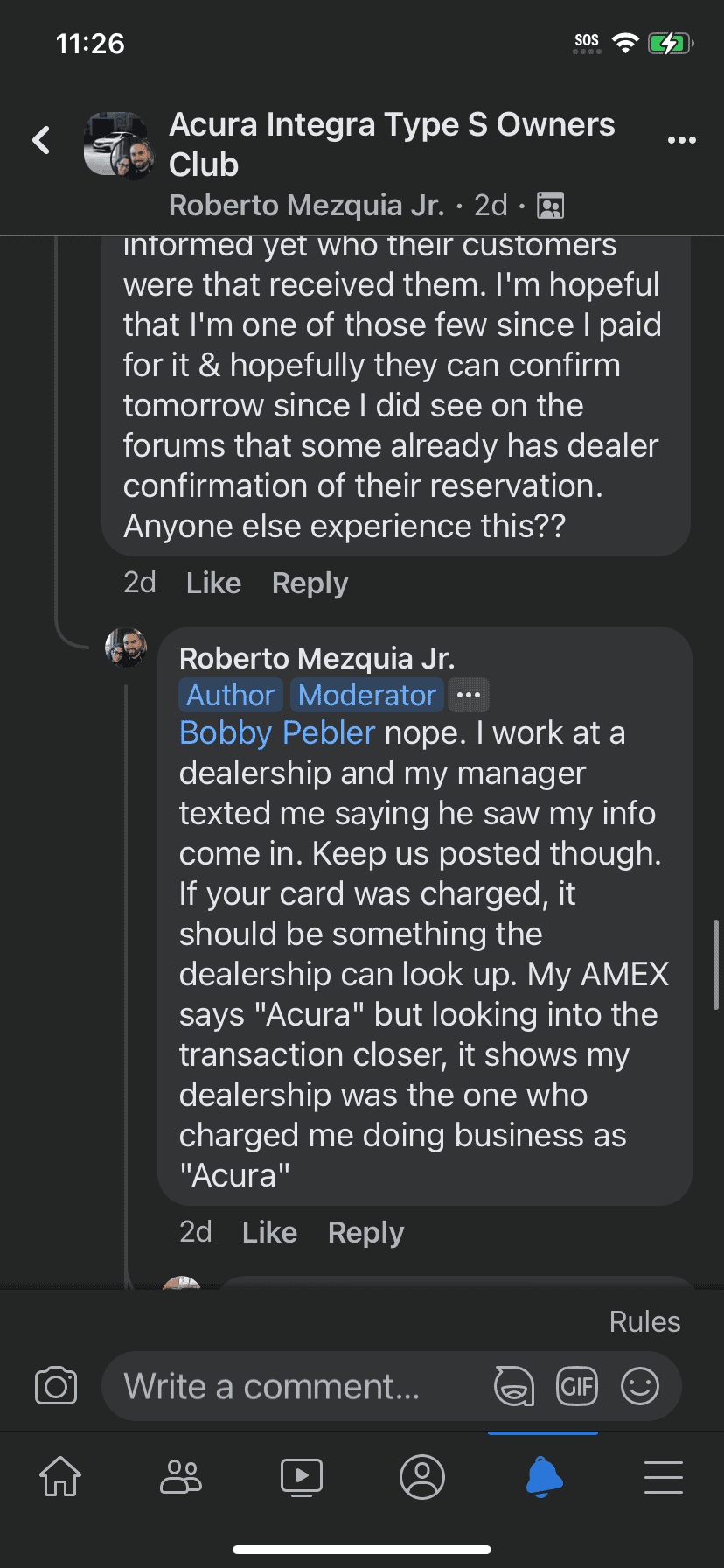724x1568 pixels.
Task: Open the Friends tab
Action: 181,1476
